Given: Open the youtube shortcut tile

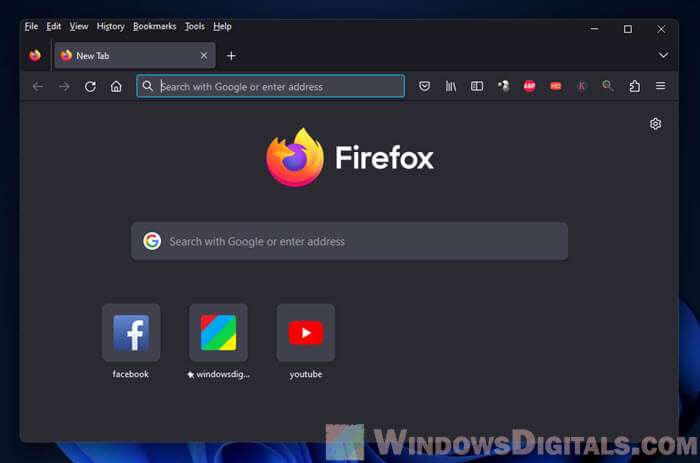Looking at the screenshot, I should tap(306, 333).
